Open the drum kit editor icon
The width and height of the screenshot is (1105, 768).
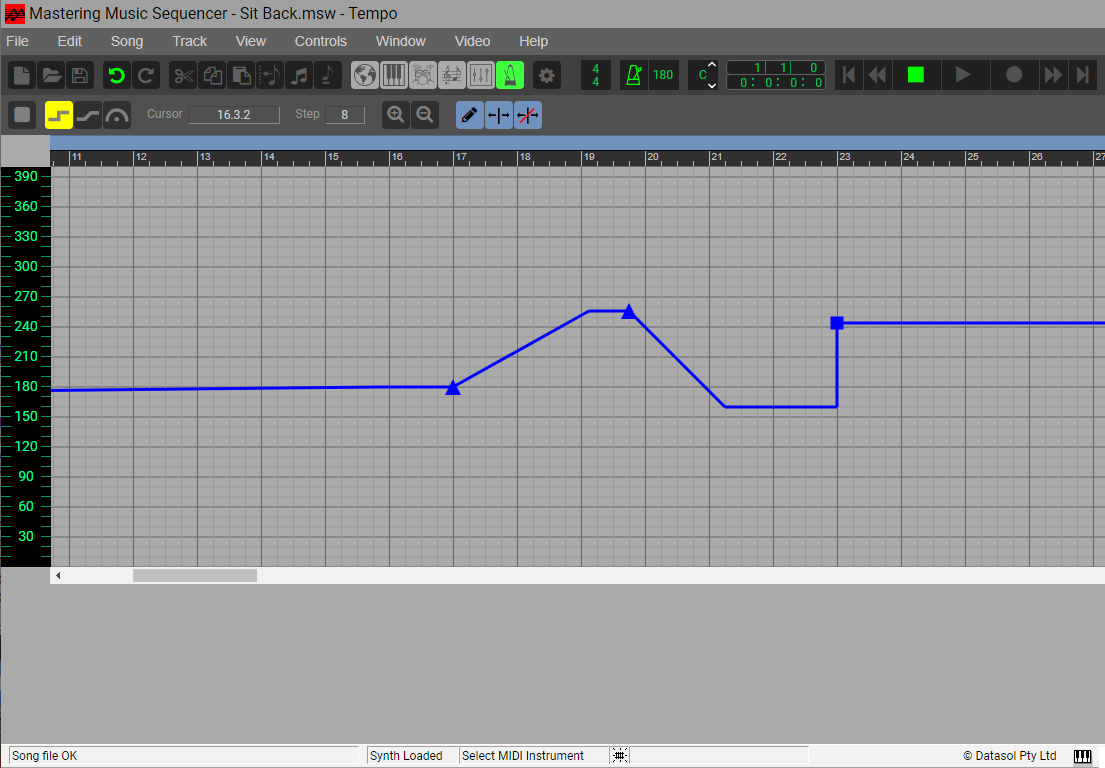(423, 75)
